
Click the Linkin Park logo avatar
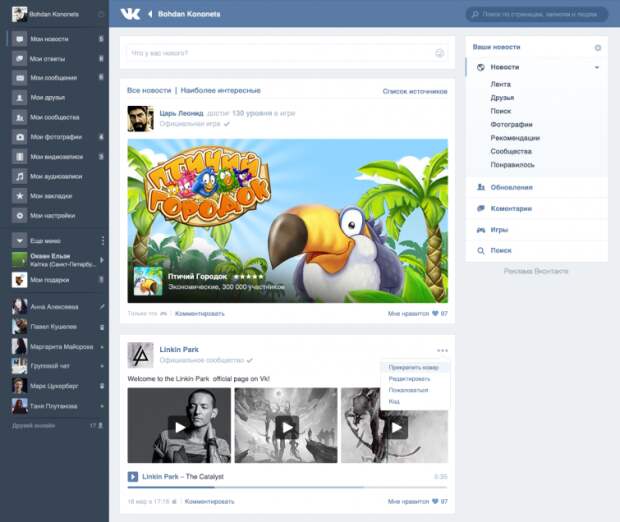[x=140, y=355]
